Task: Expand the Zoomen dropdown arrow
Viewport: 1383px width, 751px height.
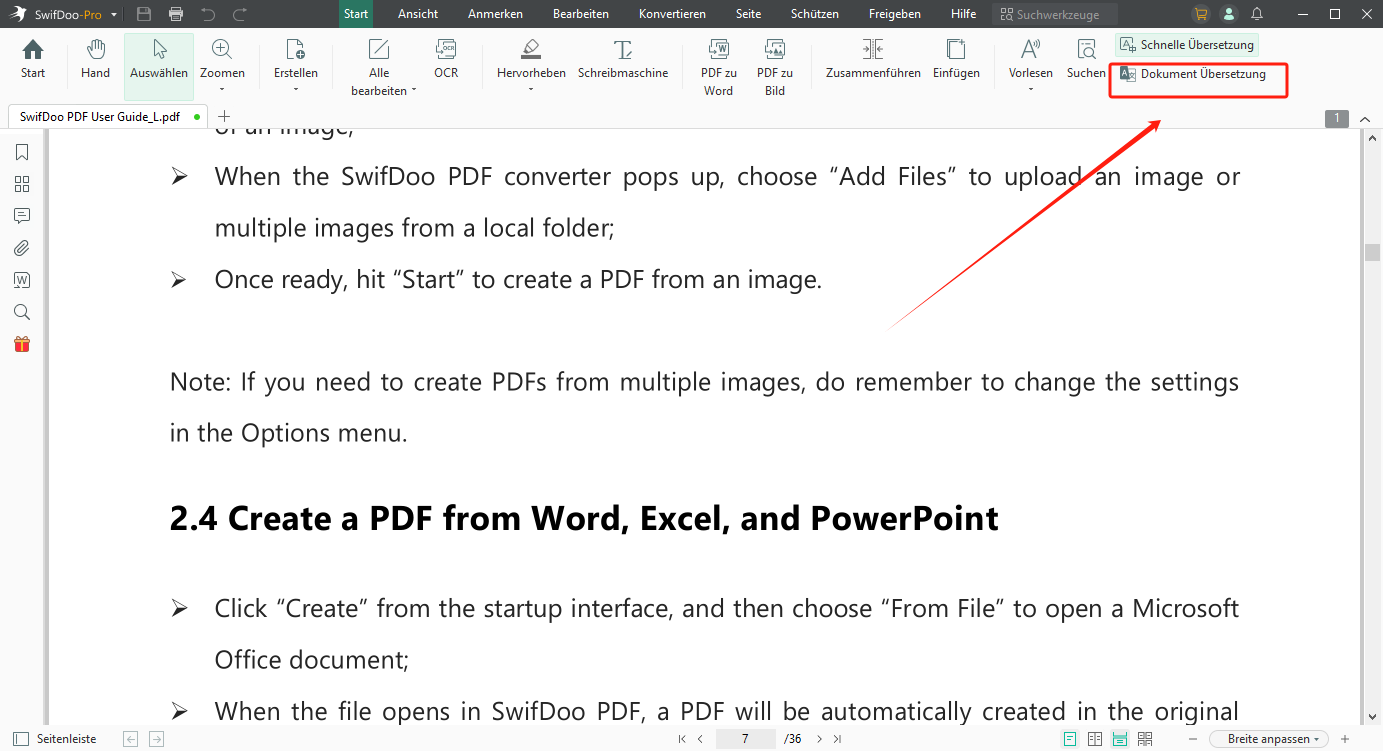Action: click(x=222, y=89)
